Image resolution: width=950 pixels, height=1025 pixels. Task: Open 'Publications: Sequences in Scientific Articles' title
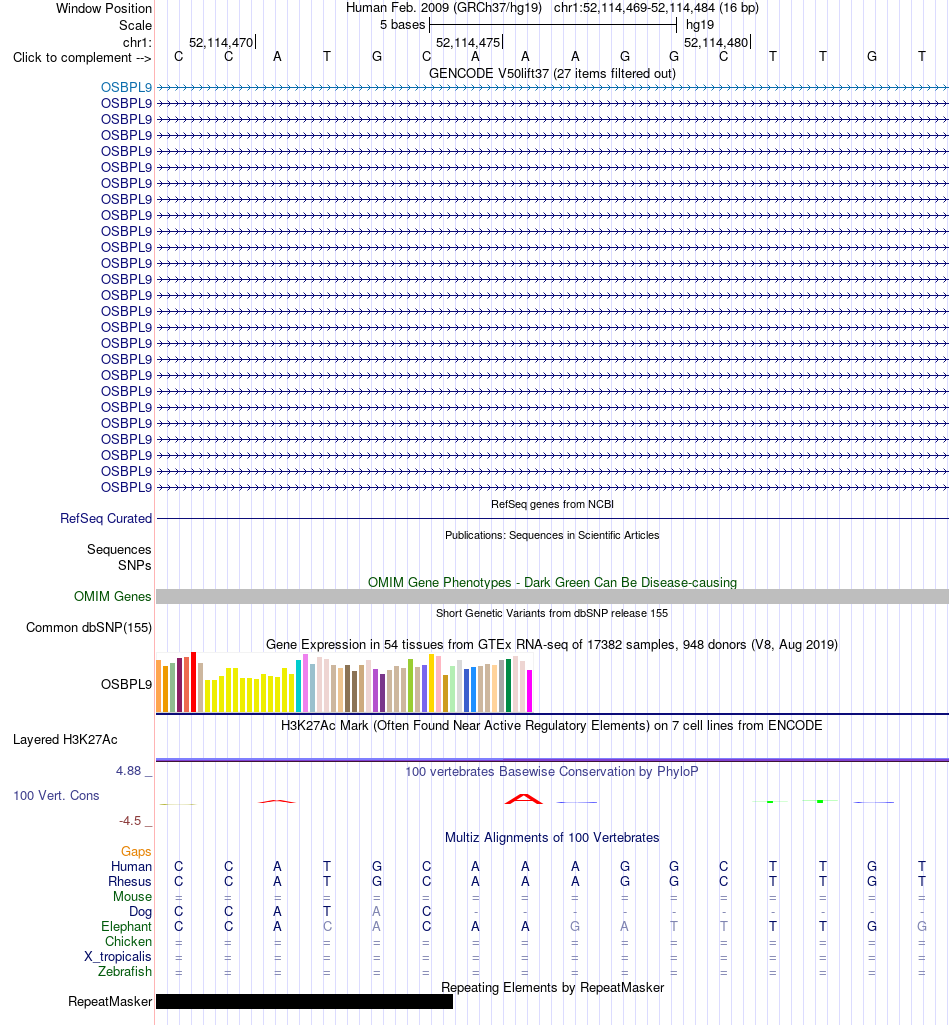[x=552, y=535]
